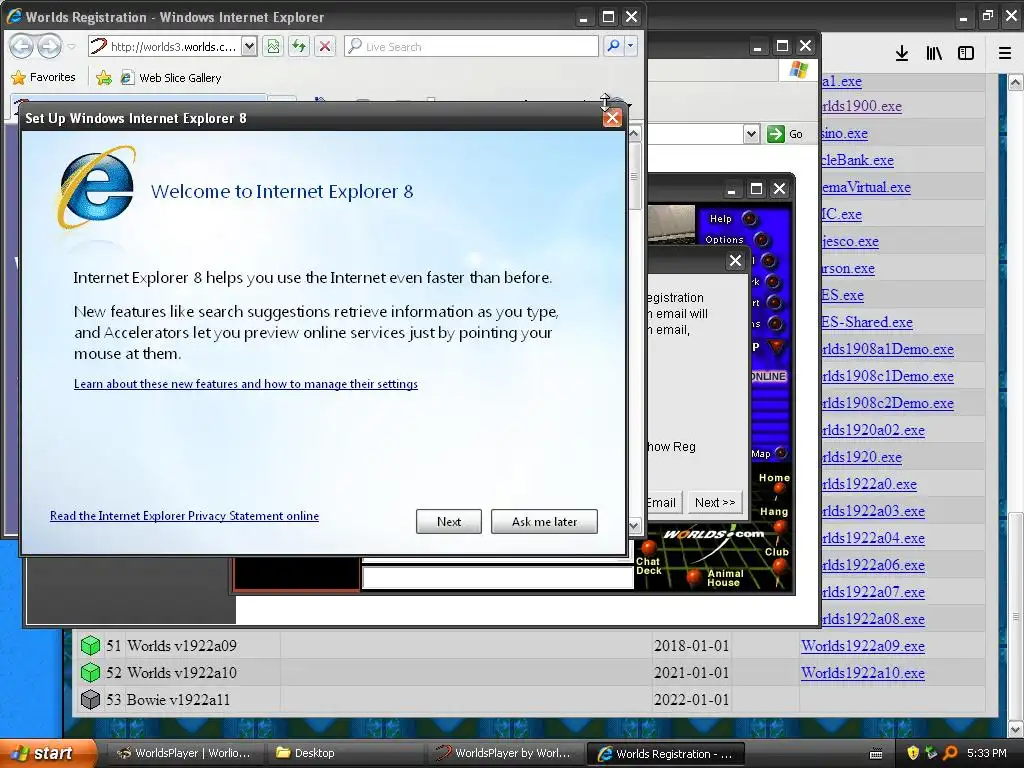Click Next in IE8 setup dialog

(449, 521)
